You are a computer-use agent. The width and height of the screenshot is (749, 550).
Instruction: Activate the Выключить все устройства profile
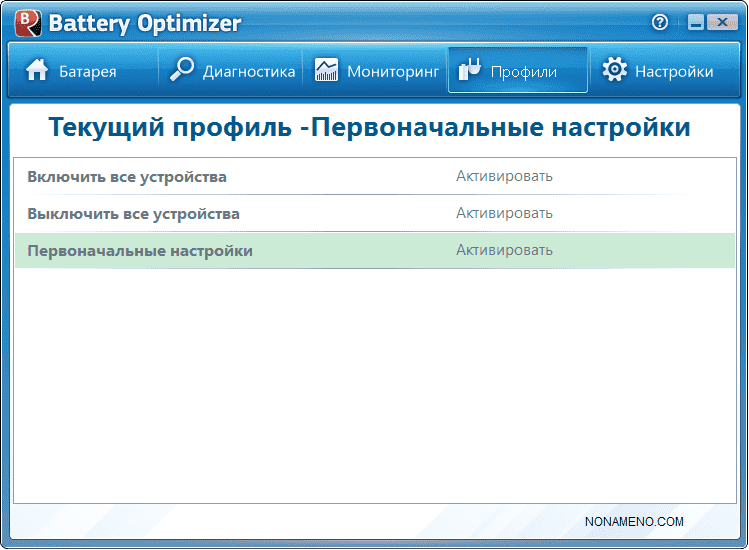click(504, 214)
